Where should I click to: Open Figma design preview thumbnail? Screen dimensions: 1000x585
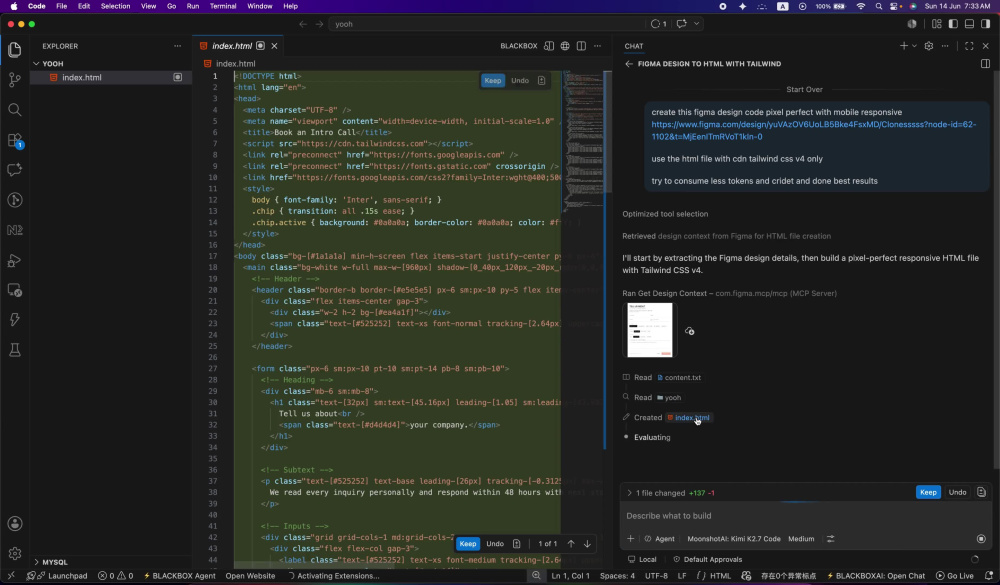coord(649,330)
